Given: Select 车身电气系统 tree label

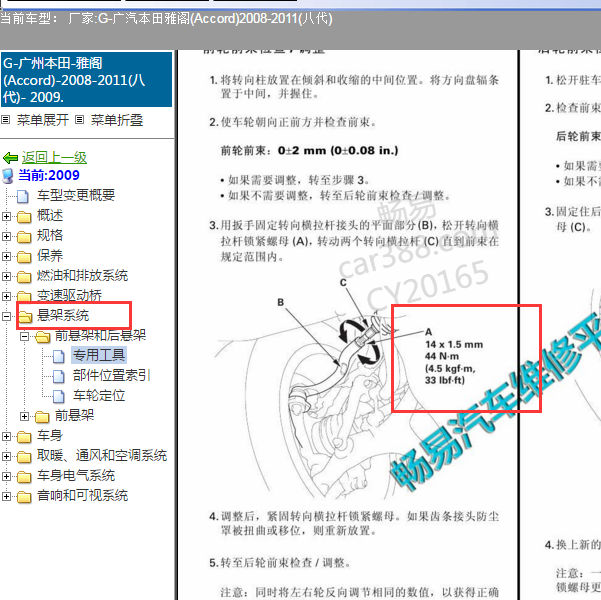Looking at the screenshot, I should (76, 475).
